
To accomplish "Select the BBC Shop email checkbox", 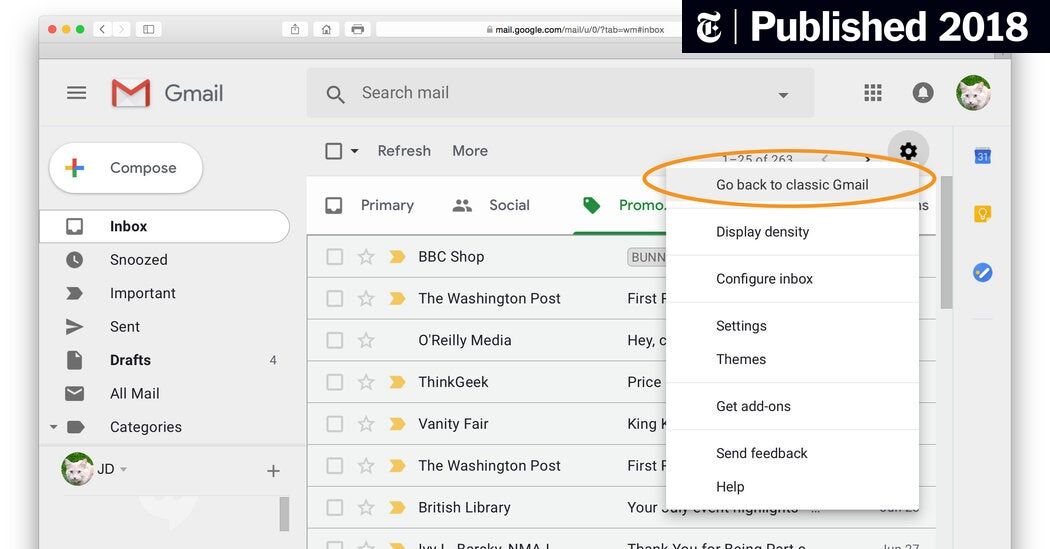I will [x=334, y=256].
